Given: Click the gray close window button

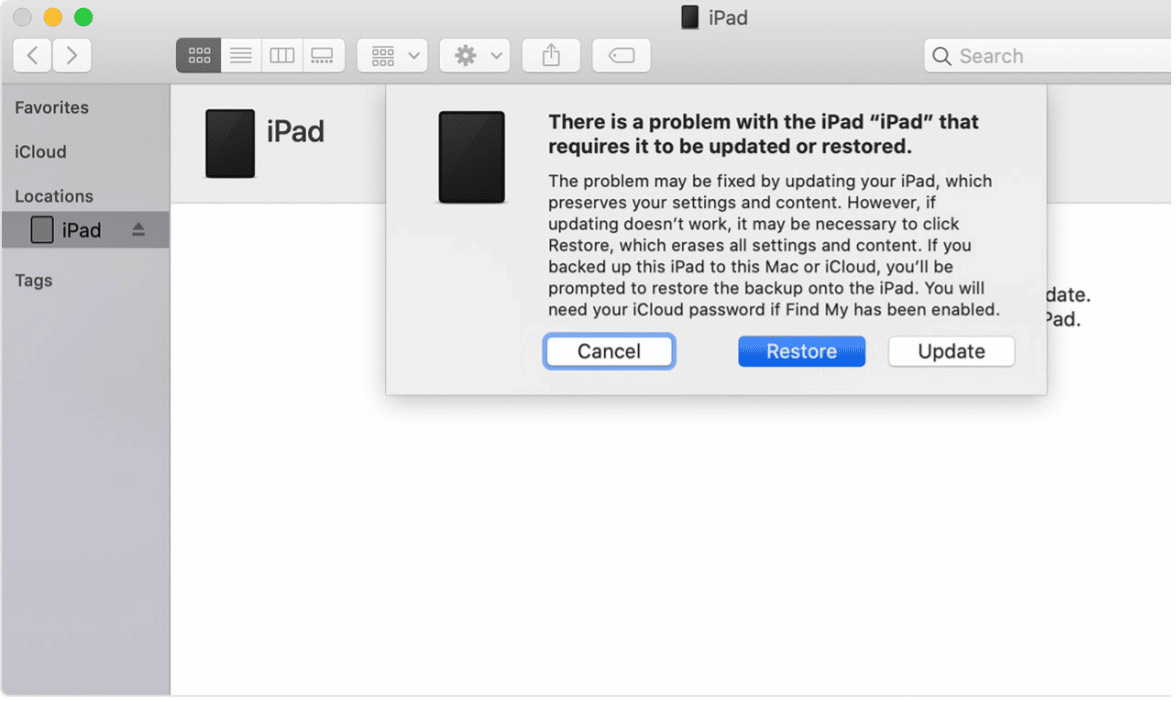Looking at the screenshot, I should click(22, 16).
